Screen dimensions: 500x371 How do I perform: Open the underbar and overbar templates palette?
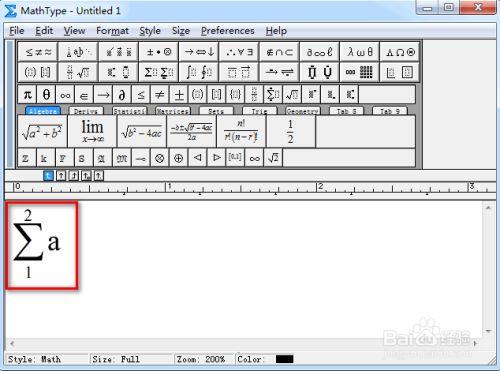click(239, 72)
